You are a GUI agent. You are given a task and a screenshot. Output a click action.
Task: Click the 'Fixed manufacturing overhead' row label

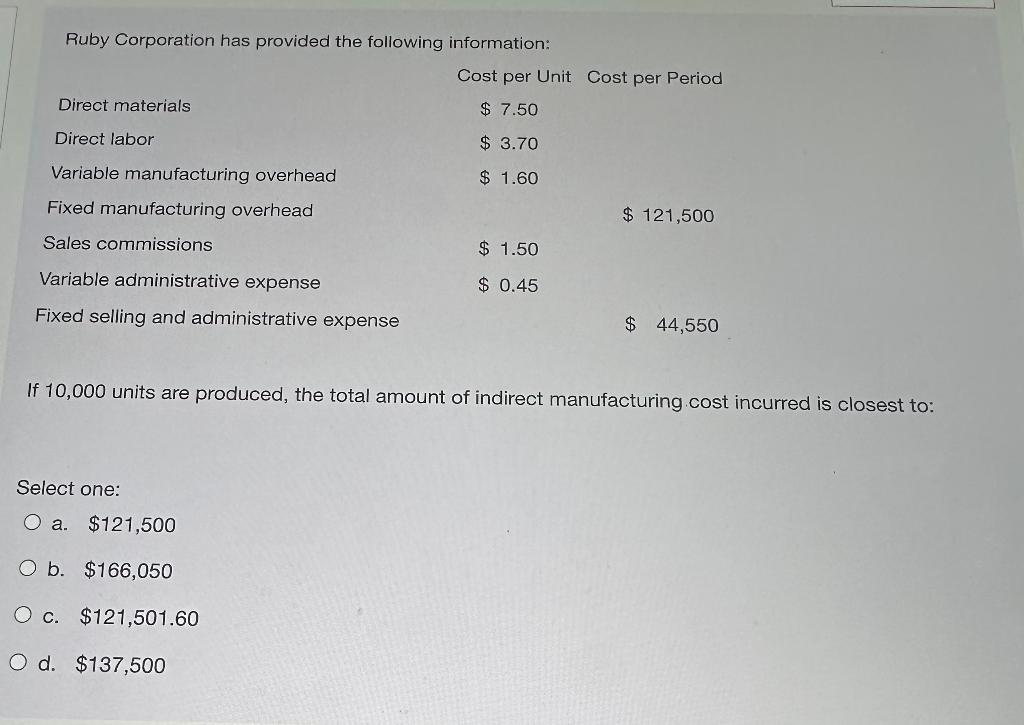(x=180, y=210)
